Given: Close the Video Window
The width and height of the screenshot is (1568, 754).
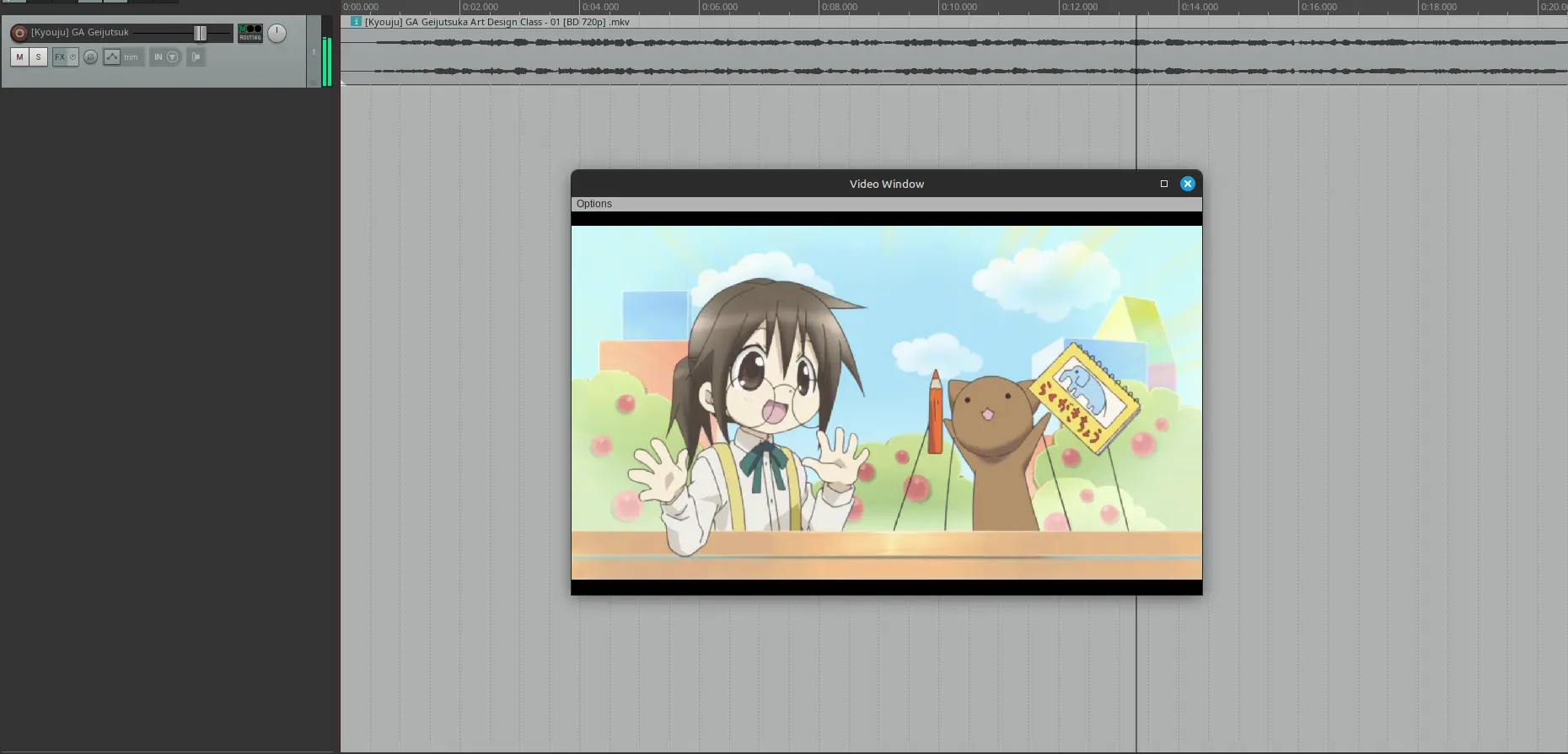Looking at the screenshot, I should pyautogui.click(x=1188, y=184).
